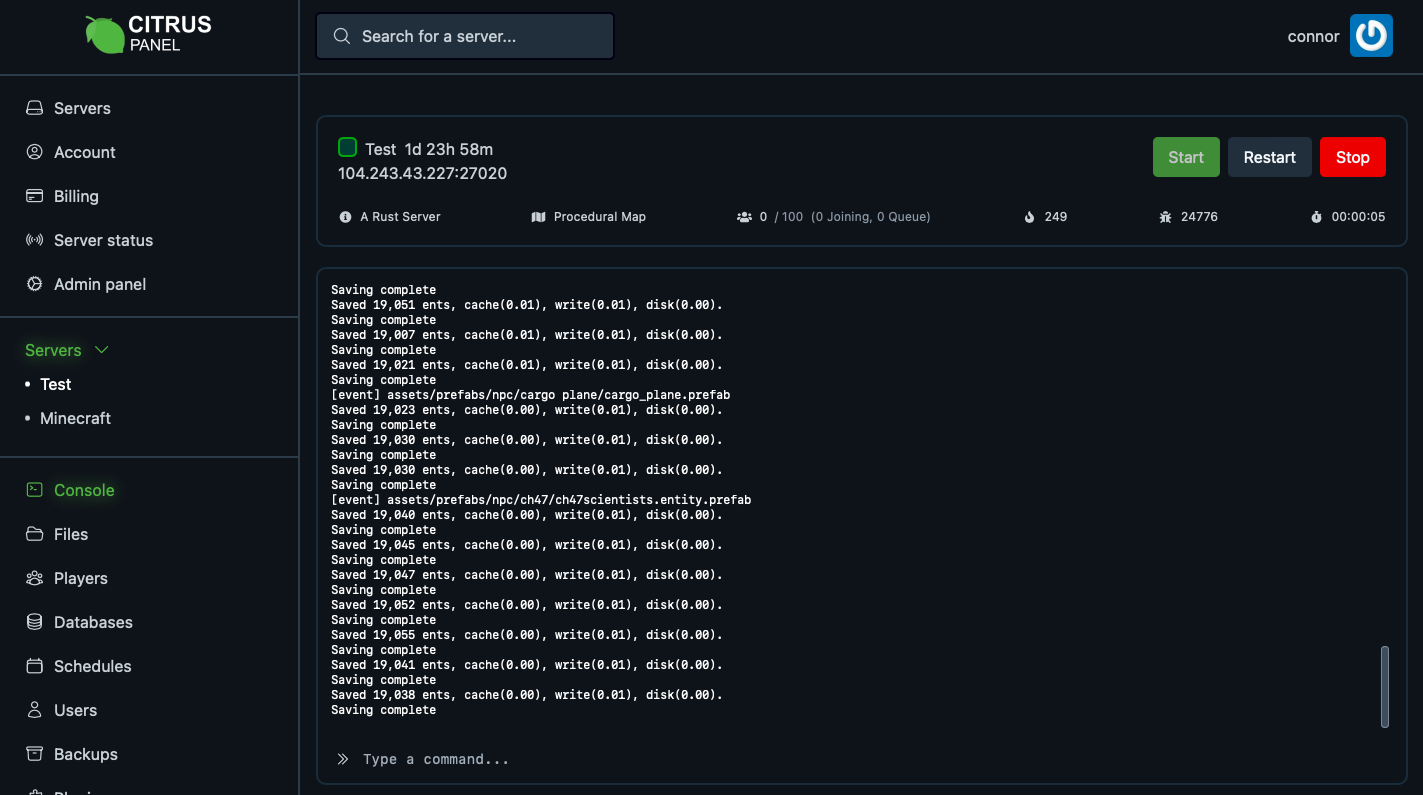Stop the running Rust server
The height and width of the screenshot is (795, 1423).
pos(1352,157)
